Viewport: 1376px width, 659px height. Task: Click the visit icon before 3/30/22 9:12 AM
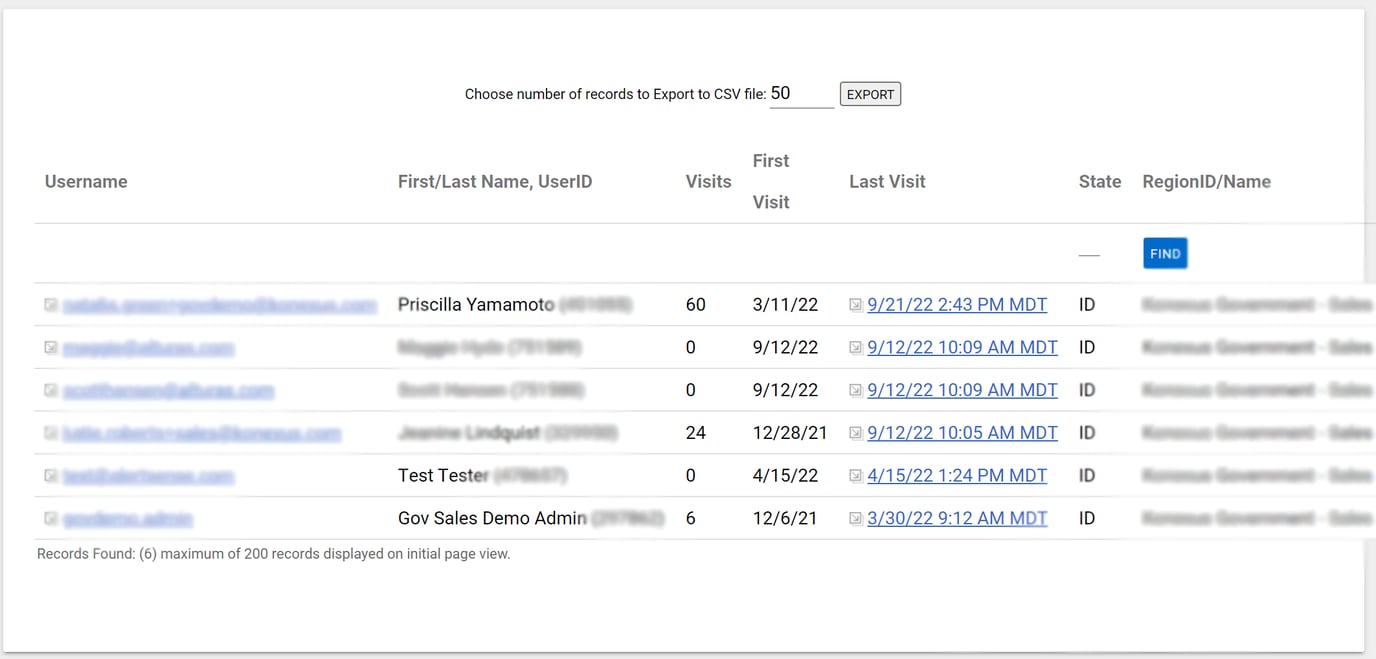(855, 518)
